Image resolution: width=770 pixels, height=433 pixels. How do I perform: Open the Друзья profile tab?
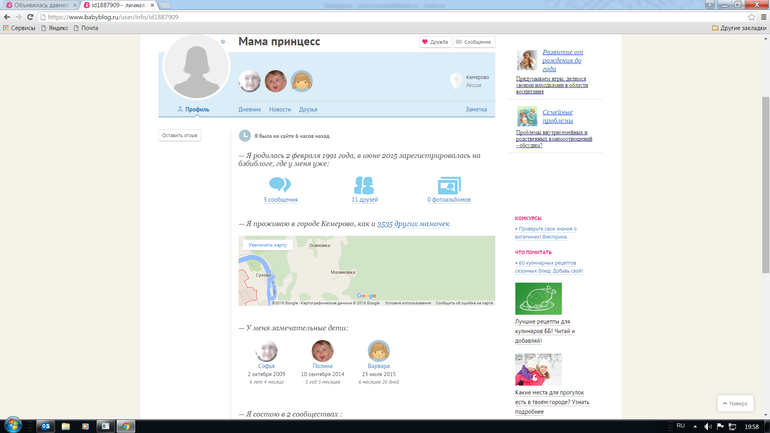pyautogui.click(x=308, y=109)
